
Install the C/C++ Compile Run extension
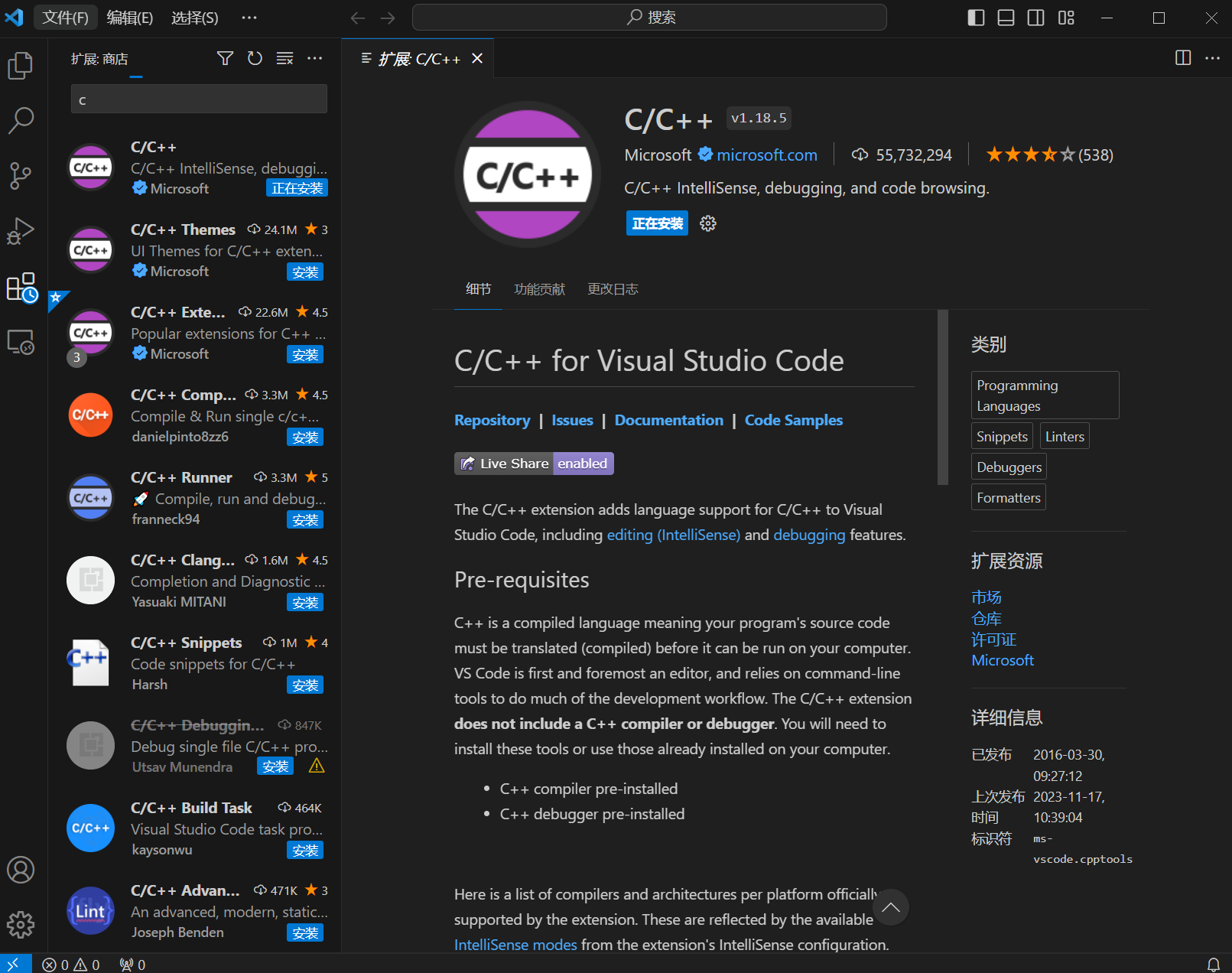point(305,437)
